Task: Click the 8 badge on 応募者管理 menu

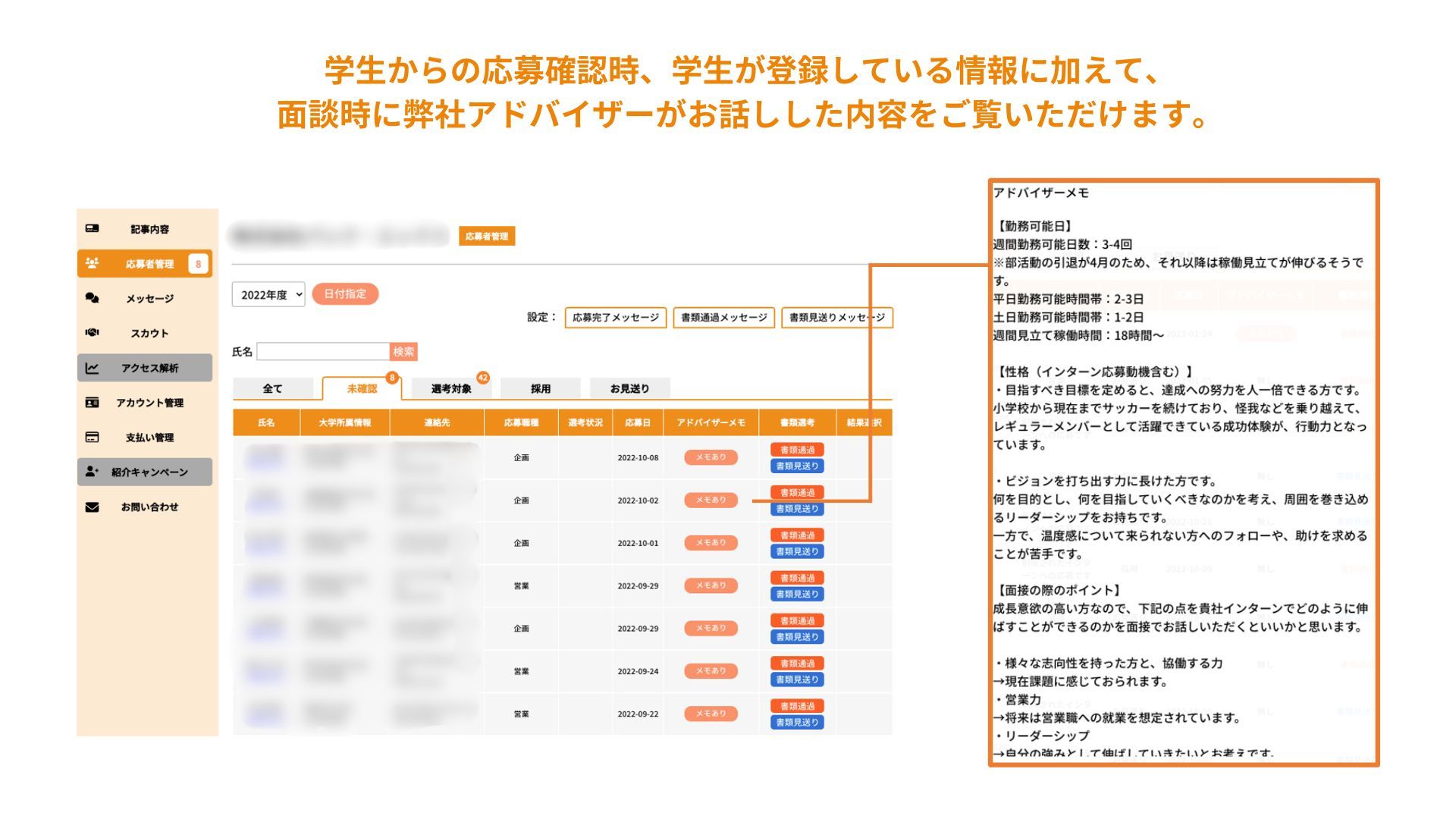Action: pyautogui.click(x=198, y=264)
